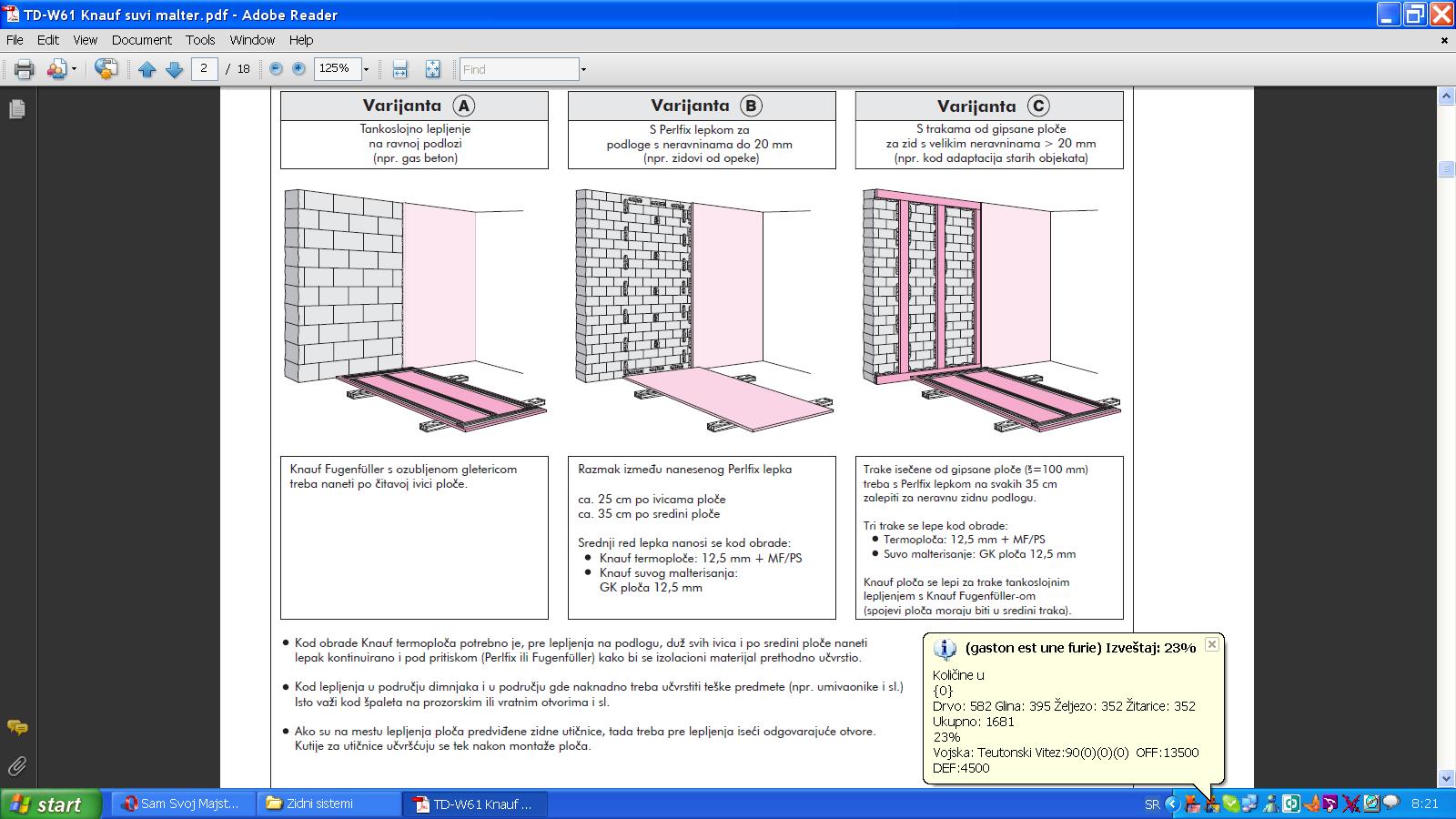Open the Attachments paperclip panel
This screenshot has height=819, width=1456.
pos(16,766)
